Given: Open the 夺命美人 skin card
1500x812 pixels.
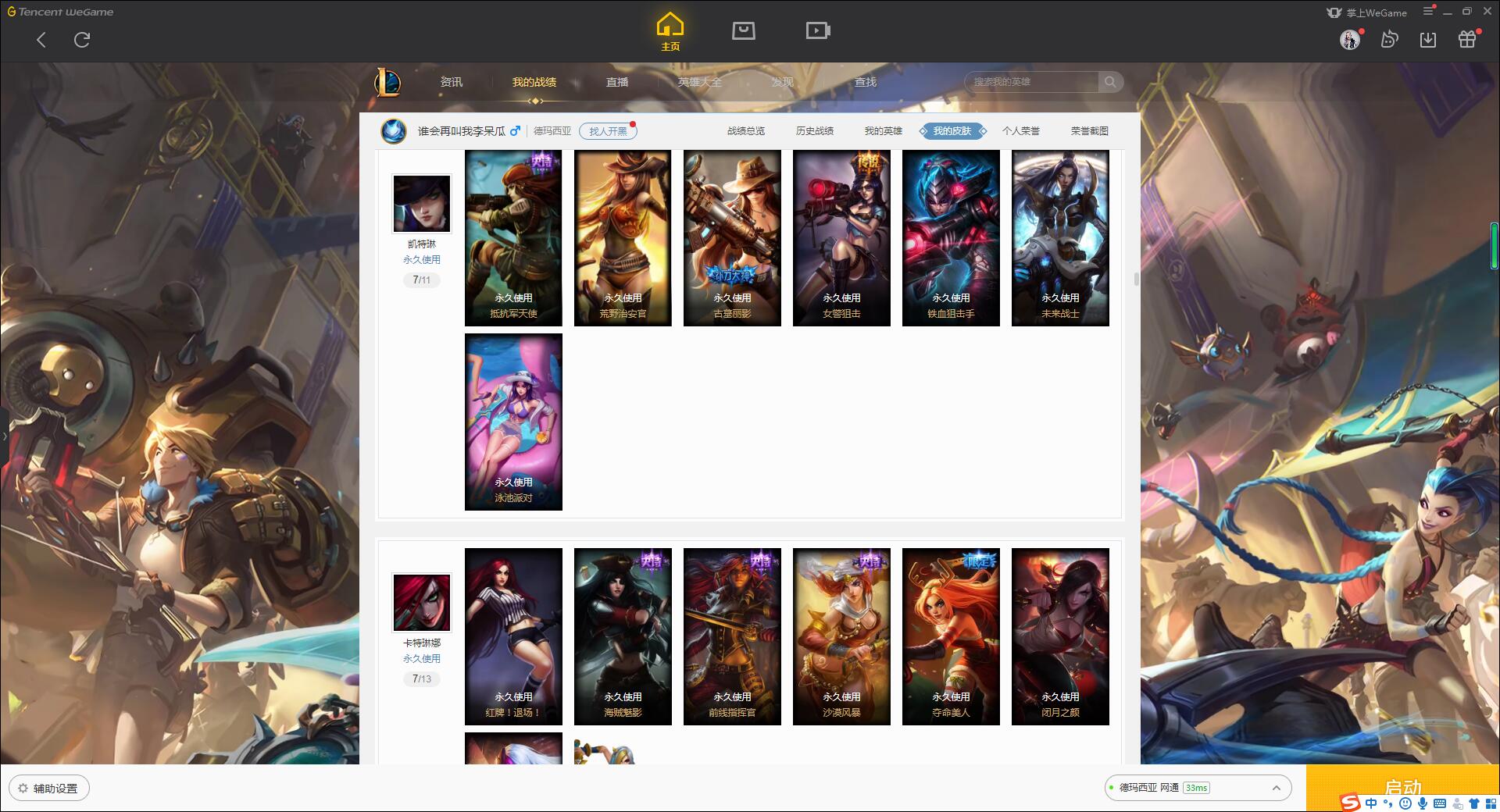Looking at the screenshot, I should [x=951, y=636].
